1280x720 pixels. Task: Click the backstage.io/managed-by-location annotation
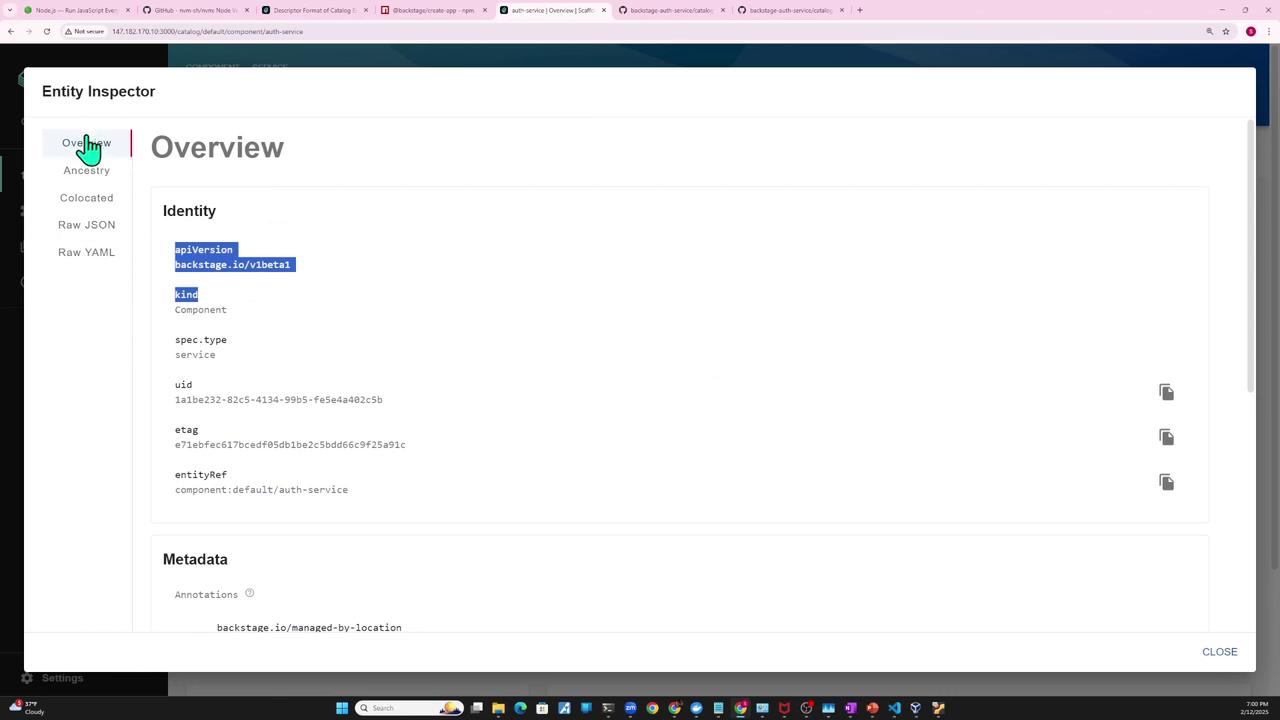309,628
